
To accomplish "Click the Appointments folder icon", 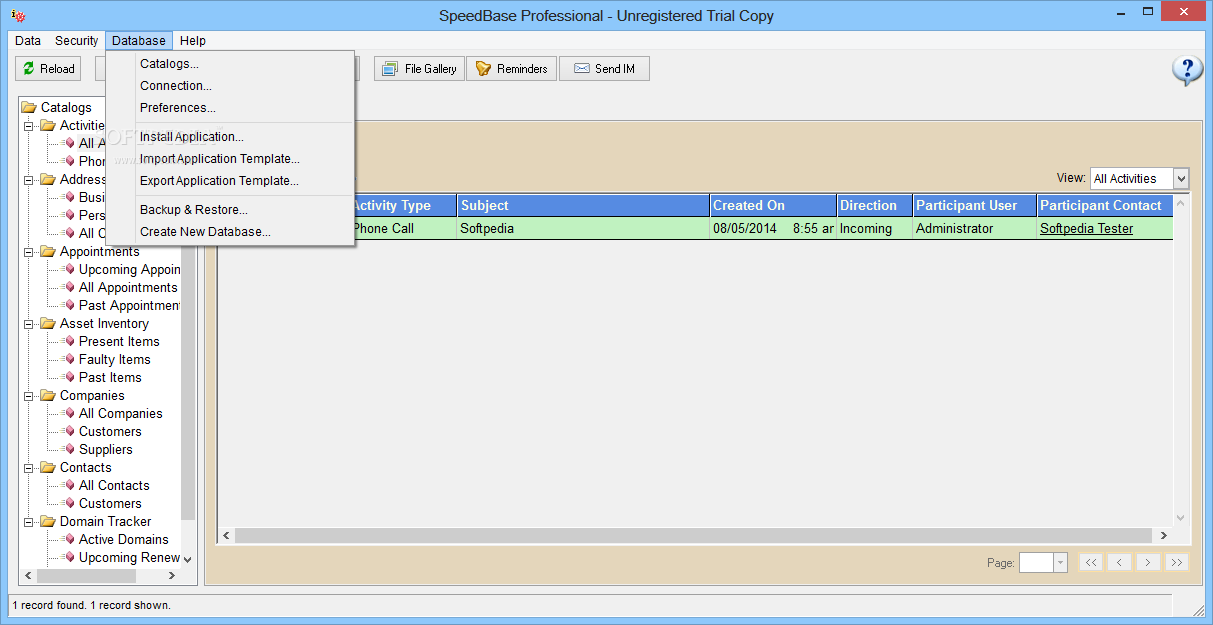I will point(48,251).
